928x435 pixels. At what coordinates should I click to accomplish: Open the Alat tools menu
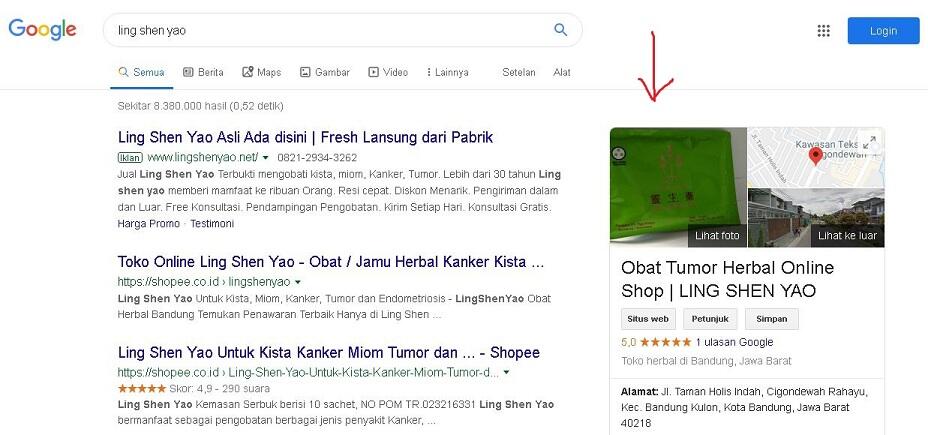pos(562,72)
